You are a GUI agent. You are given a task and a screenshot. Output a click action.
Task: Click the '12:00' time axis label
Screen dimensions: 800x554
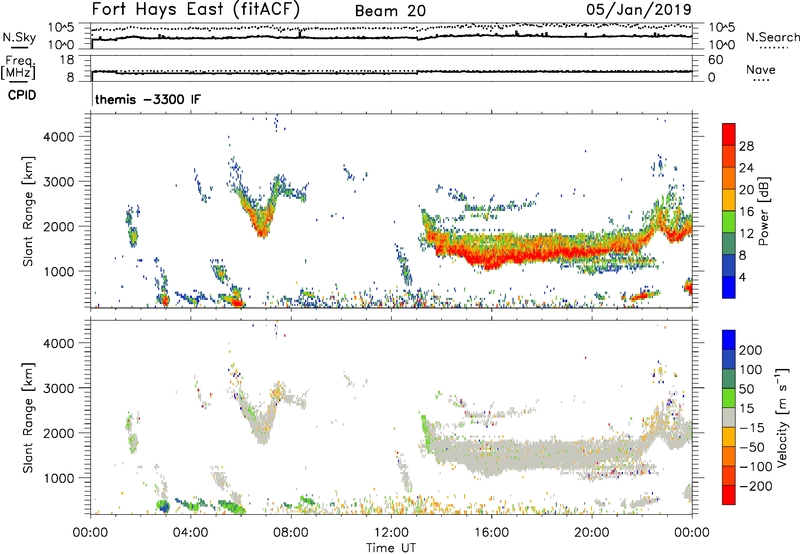click(x=391, y=533)
